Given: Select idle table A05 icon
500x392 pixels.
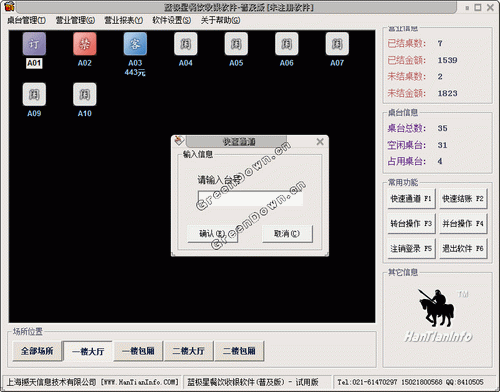Looking at the screenshot, I should click(236, 44).
